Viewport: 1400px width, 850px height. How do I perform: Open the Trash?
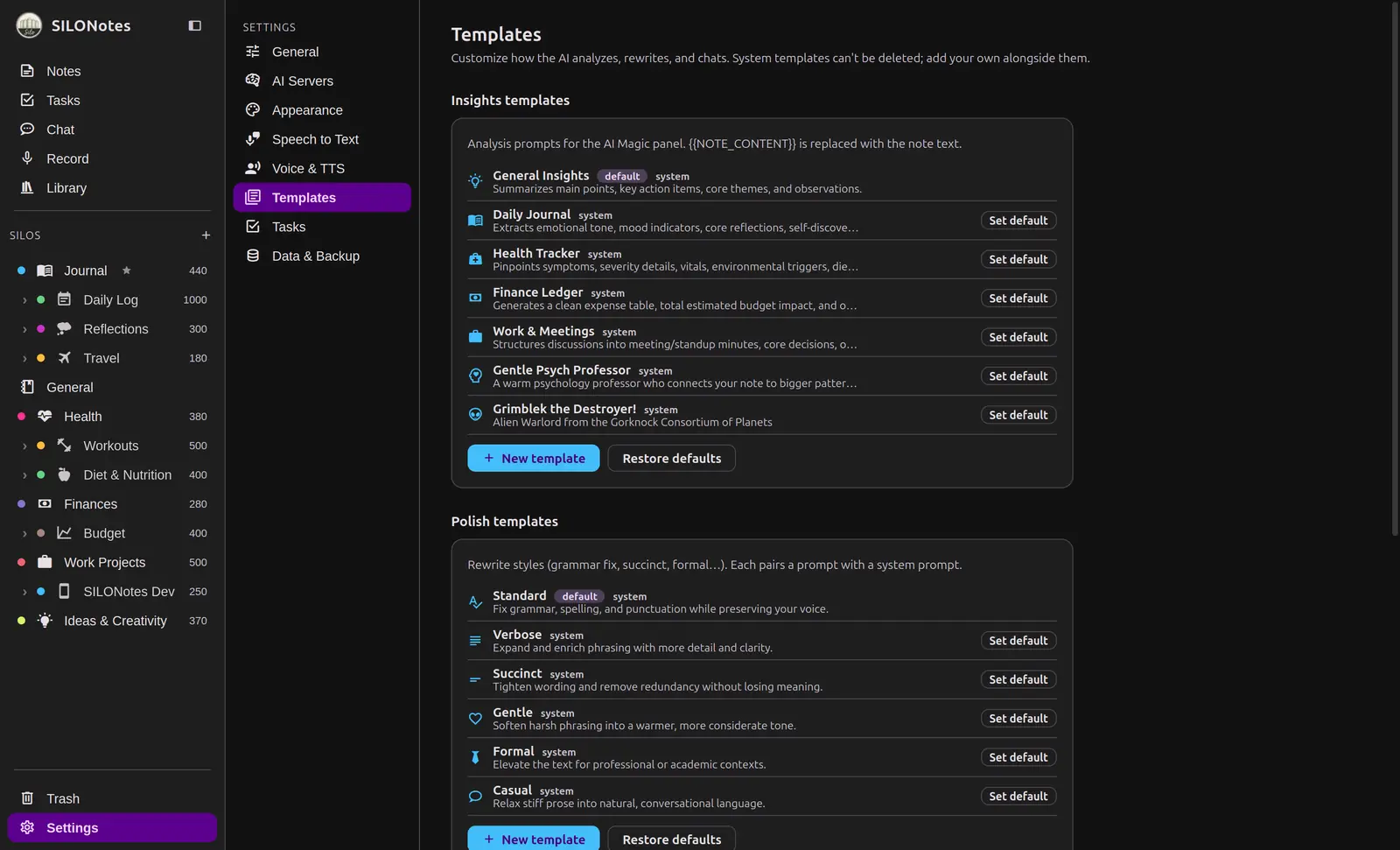(x=112, y=798)
